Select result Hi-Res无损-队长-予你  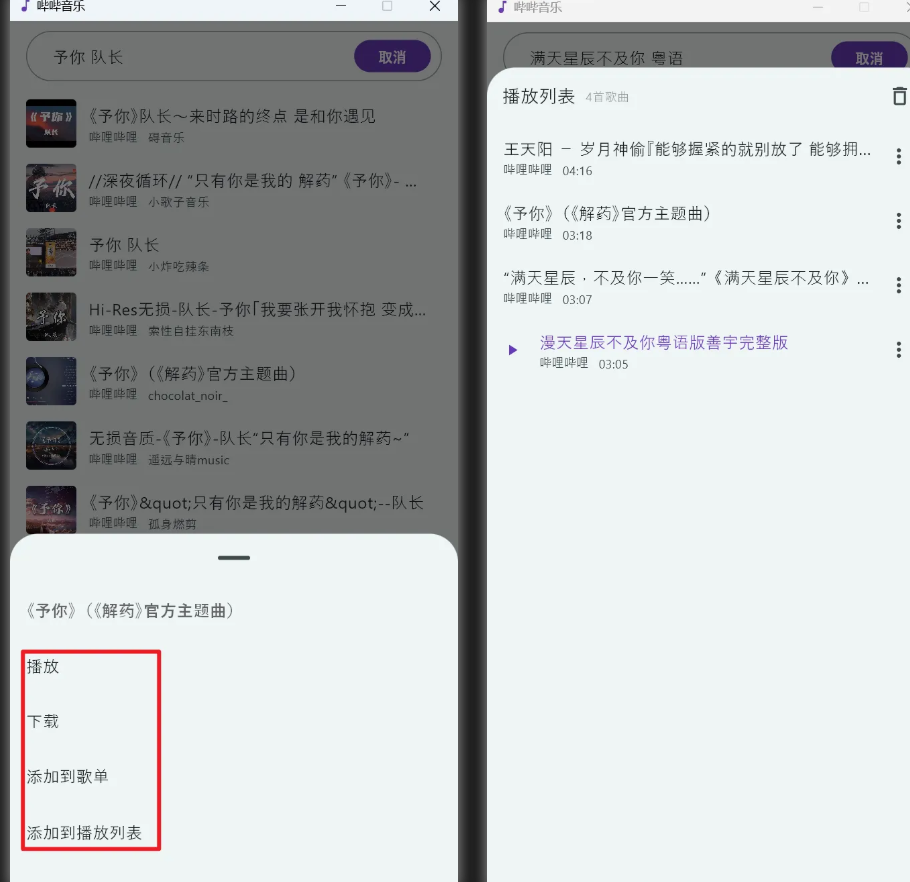(258, 310)
